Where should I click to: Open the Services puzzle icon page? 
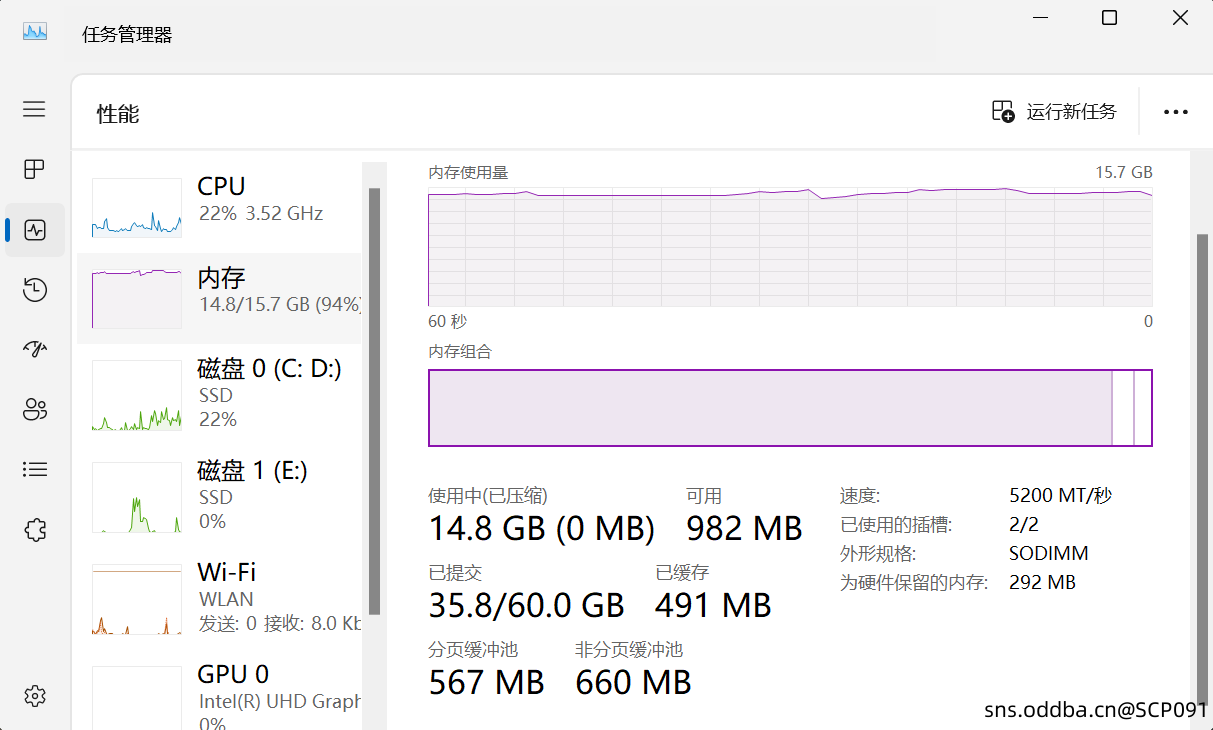[x=35, y=529]
